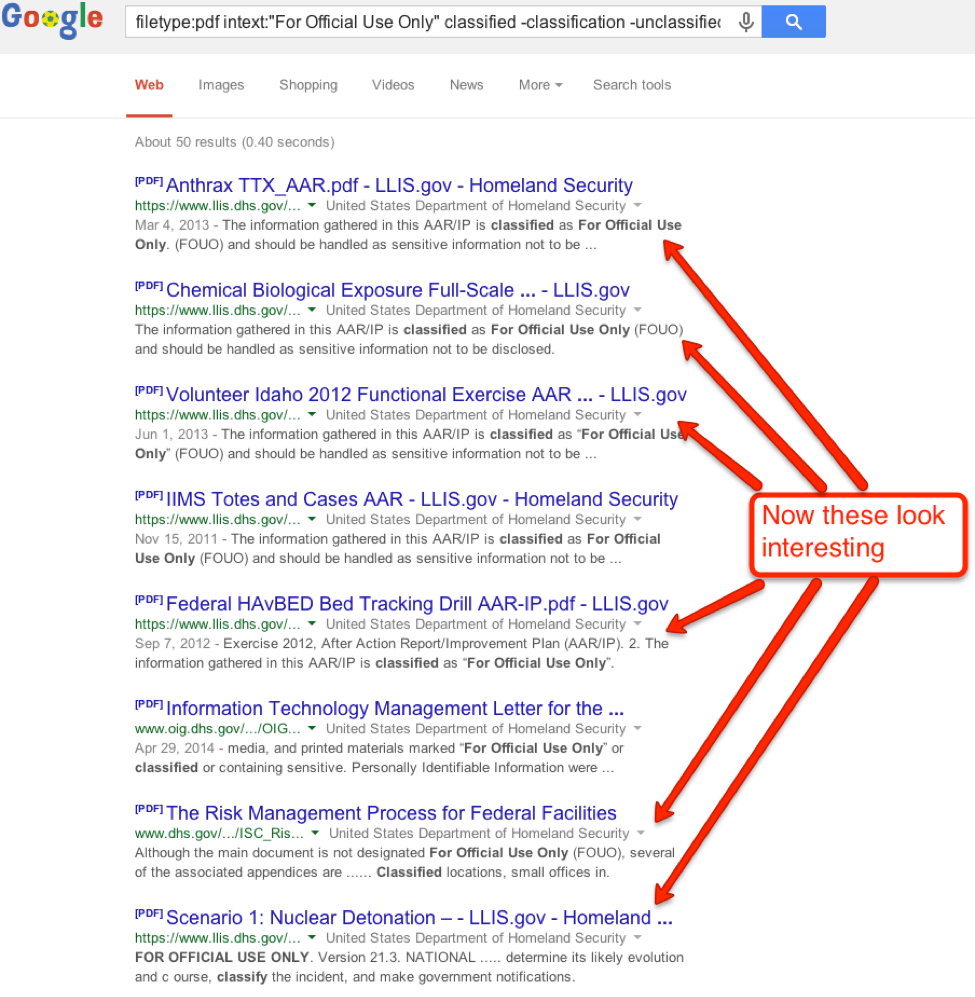Screen dimensions: 975x997
Task: Expand green URL arrow under Risk Management result
Action: tap(315, 834)
